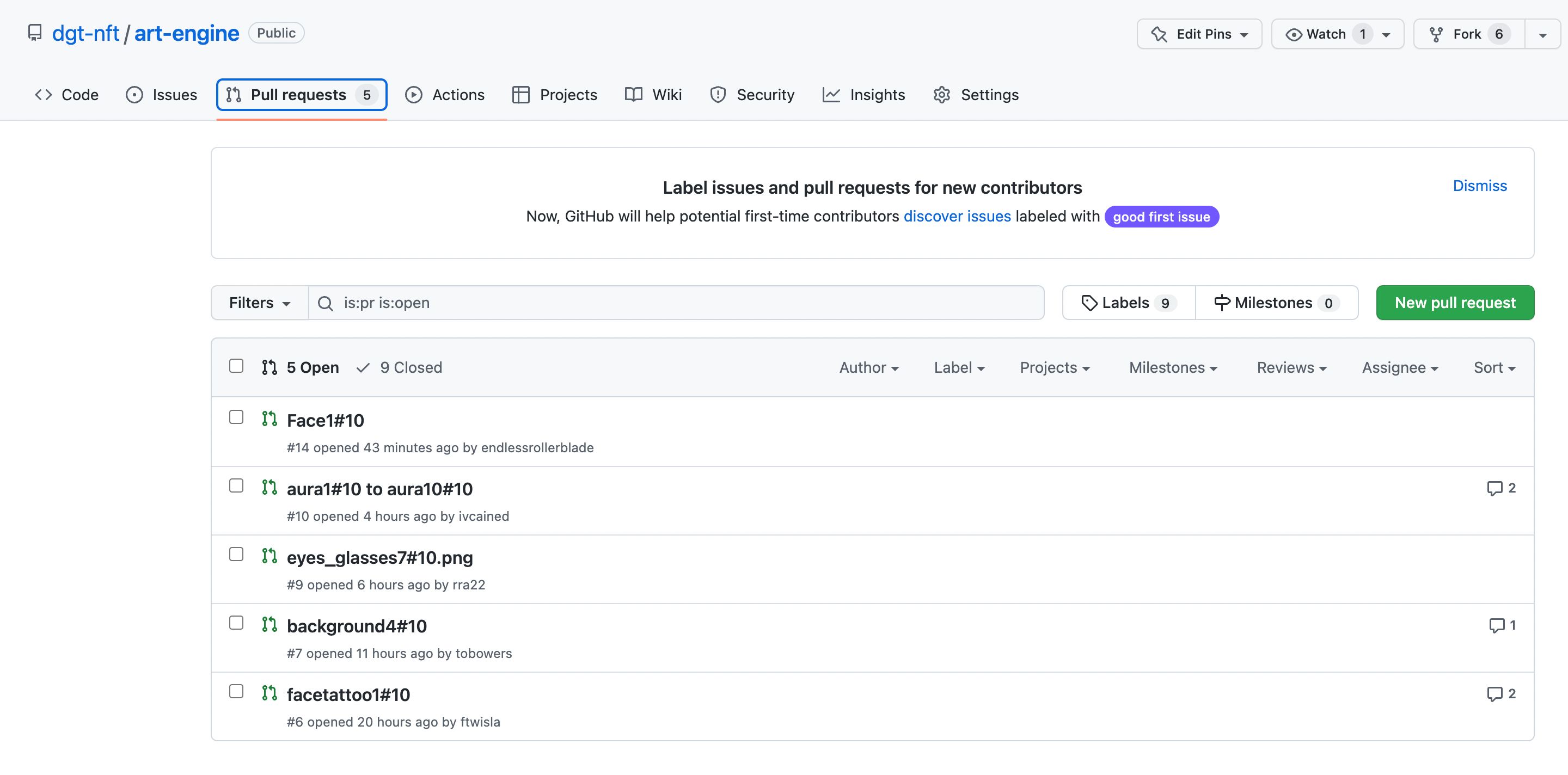Open comments icon on aura1#10 pull request

[x=1494, y=489]
